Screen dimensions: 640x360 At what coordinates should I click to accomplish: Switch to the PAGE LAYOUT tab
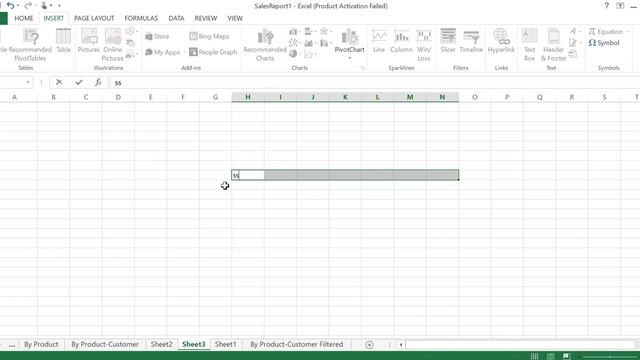tap(94, 18)
